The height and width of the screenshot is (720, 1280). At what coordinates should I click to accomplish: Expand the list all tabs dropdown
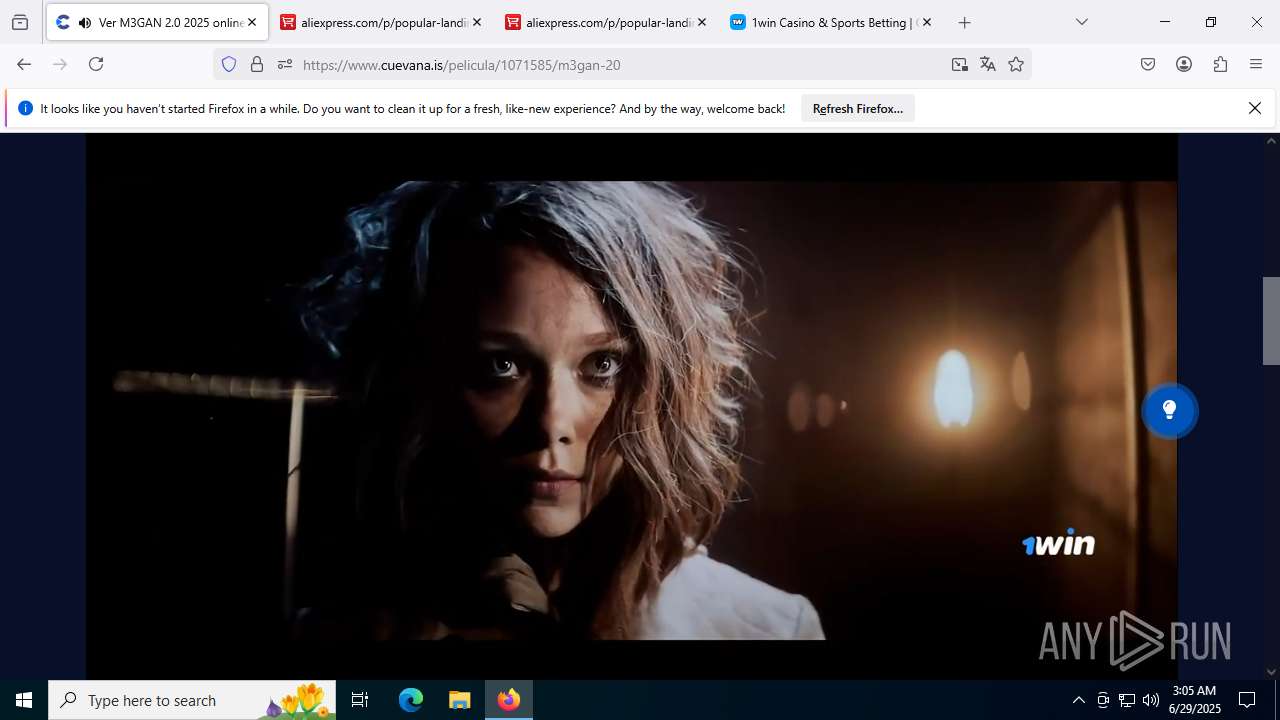click(1082, 22)
